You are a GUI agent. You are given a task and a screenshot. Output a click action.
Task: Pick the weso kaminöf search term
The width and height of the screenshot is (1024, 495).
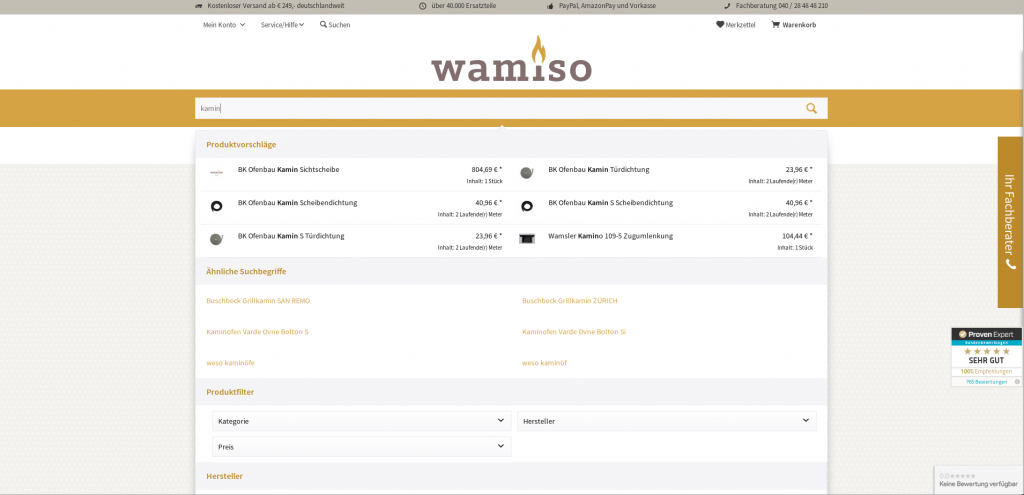click(x=544, y=362)
